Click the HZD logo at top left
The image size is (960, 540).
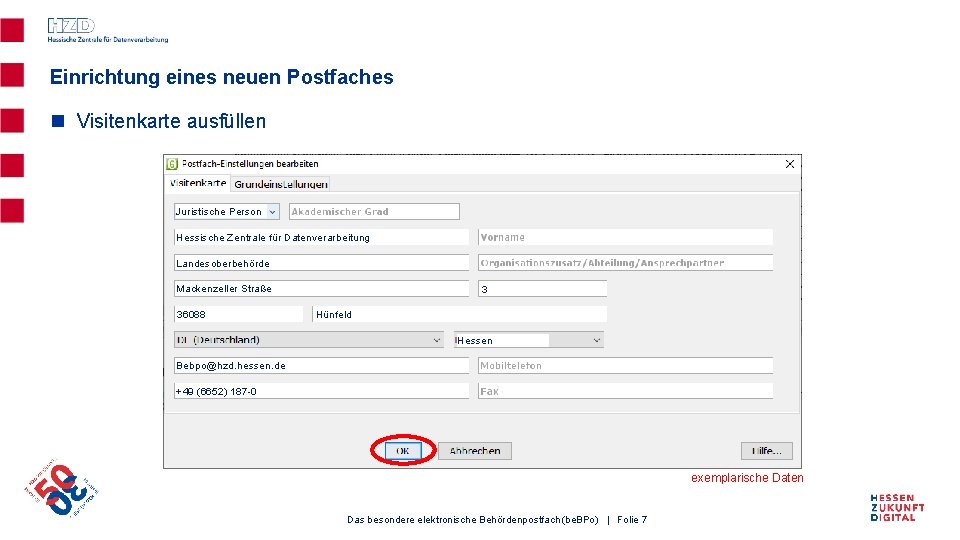click(x=107, y=30)
